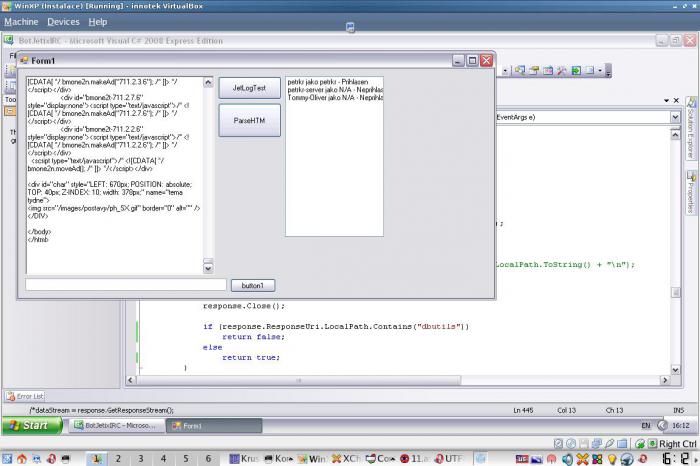This screenshot has height=466, width=700.
Task: Click light bulb icon in host tray
Action: (x=612, y=459)
